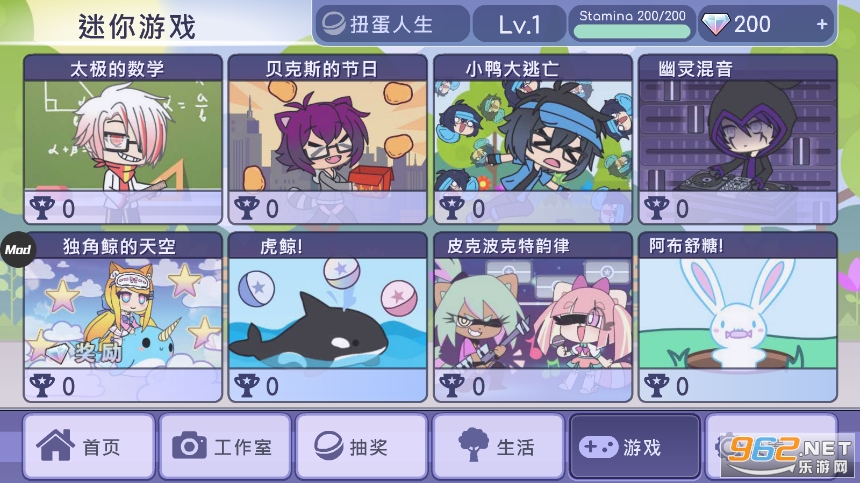Click the trophy icon under 阿布舒糖!

(657, 385)
